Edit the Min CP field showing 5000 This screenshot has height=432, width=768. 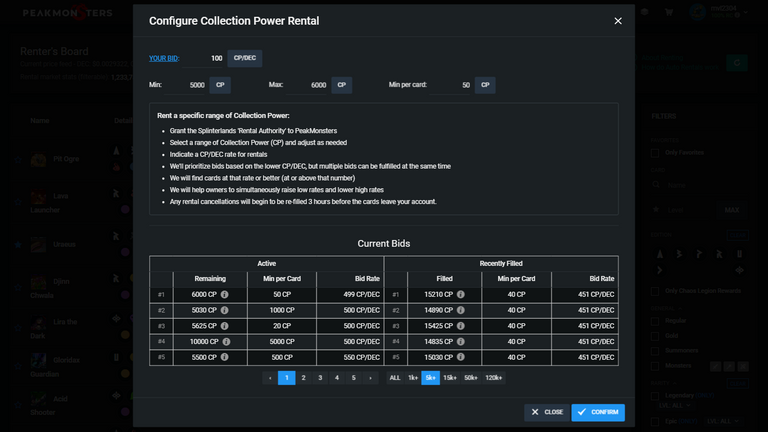185,85
